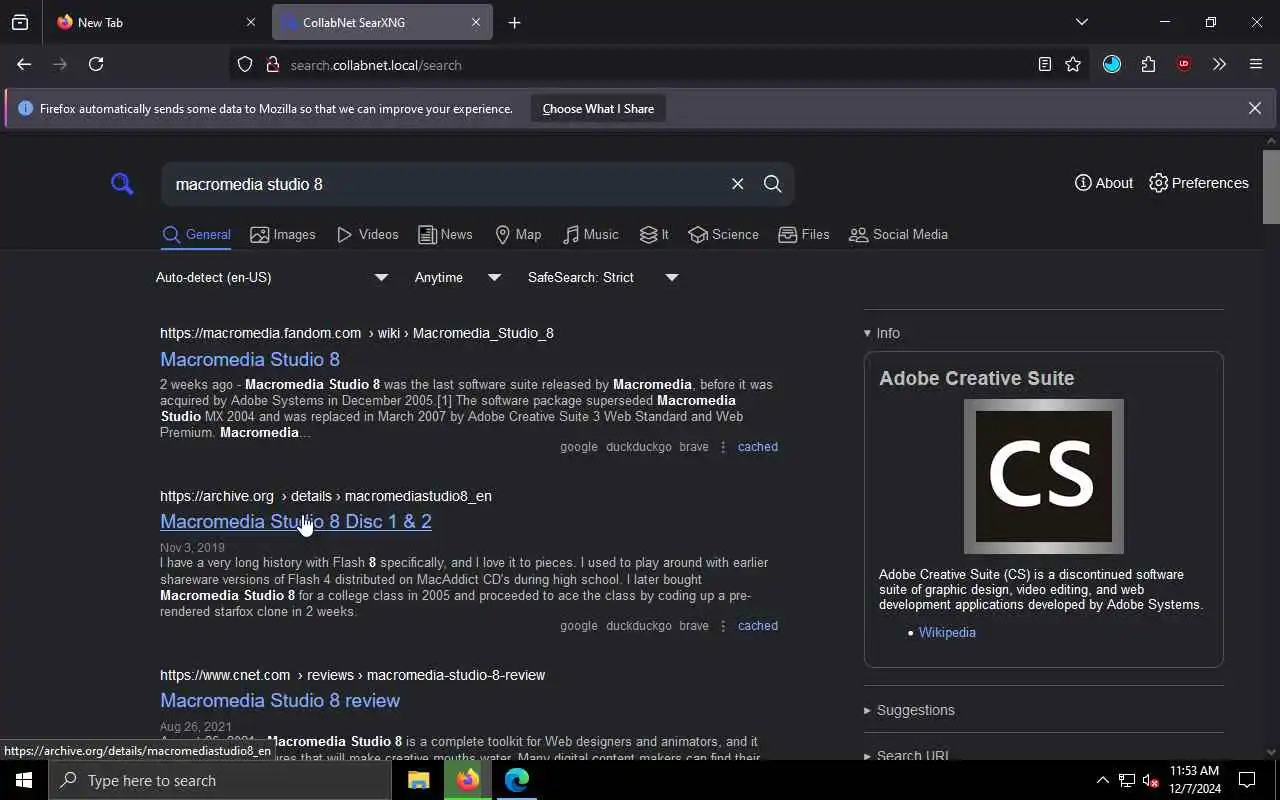The height and width of the screenshot is (800, 1280).
Task: Expand the Suggestions section
Action: [909, 710]
